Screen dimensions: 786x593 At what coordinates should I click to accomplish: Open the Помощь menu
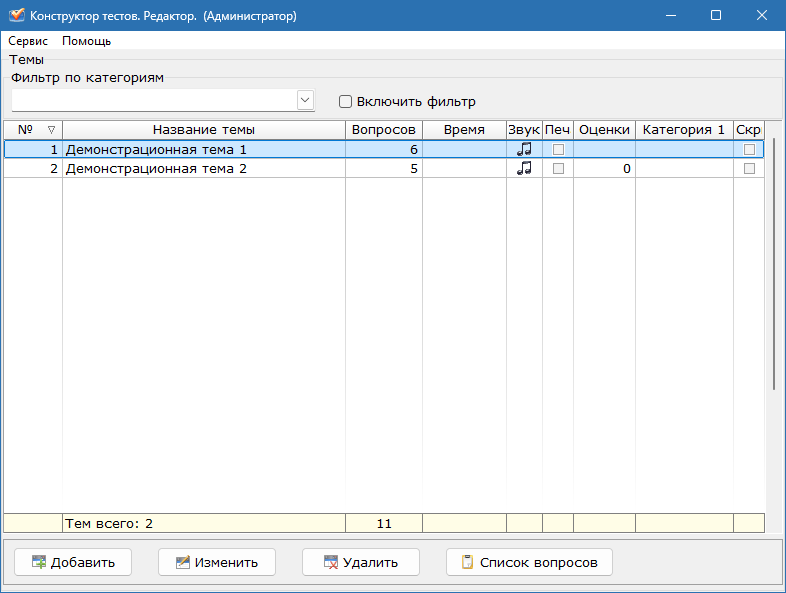tap(86, 41)
